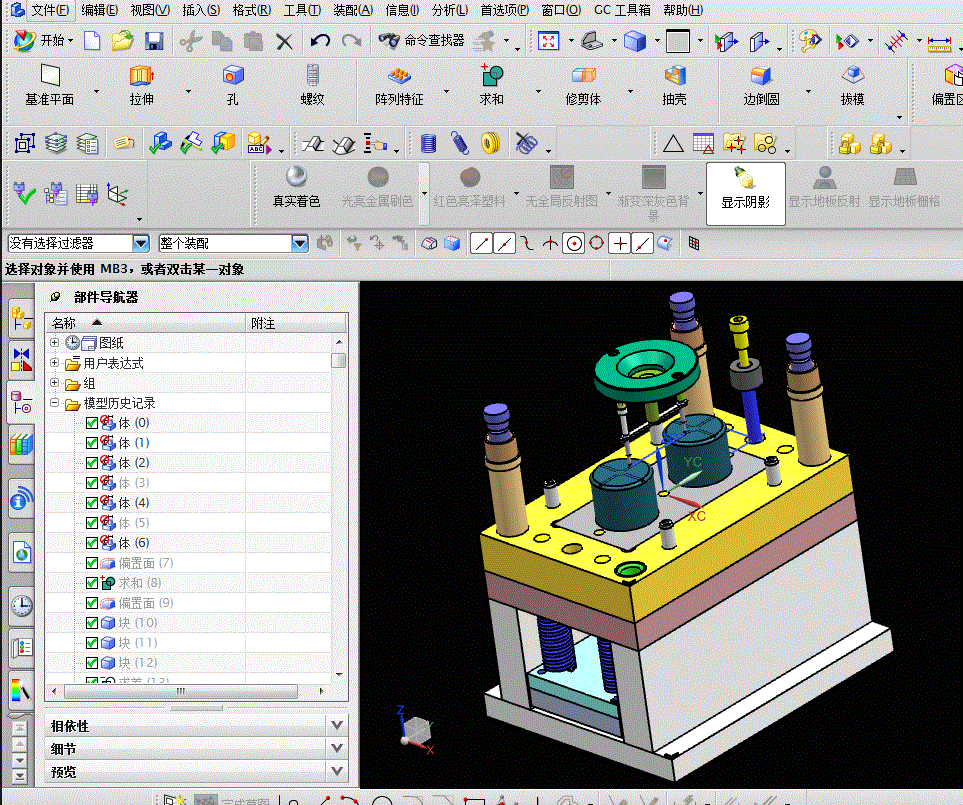Screen dimensions: 963x805
Task: Toggle the 显示阴影 show shadows button
Action: pos(746,193)
